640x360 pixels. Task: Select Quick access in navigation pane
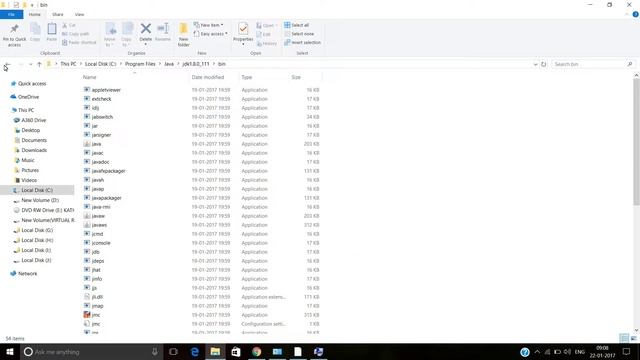tap(32, 84)
